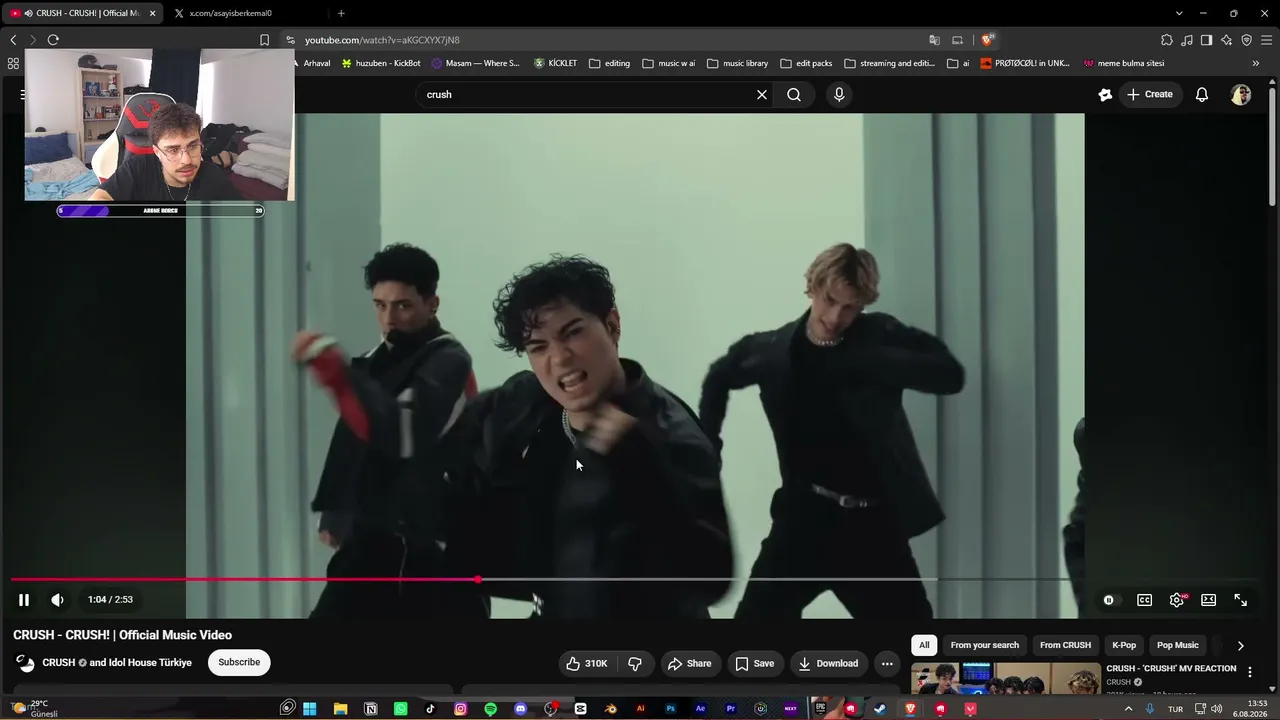Download the video
The height and width of the screenshot is (720, 1280).
828,664
